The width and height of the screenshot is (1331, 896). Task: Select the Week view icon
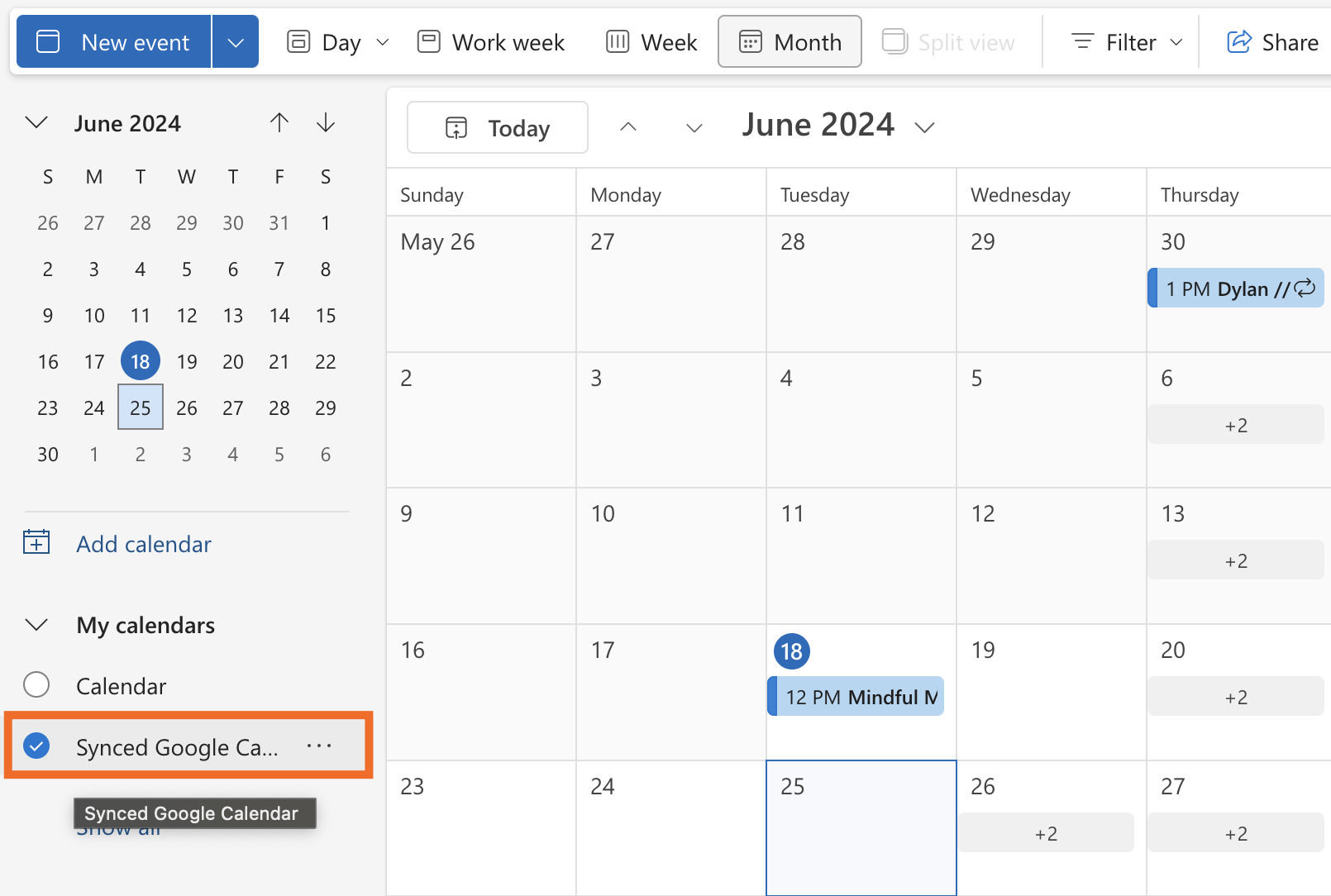click(x=618, y=41)
